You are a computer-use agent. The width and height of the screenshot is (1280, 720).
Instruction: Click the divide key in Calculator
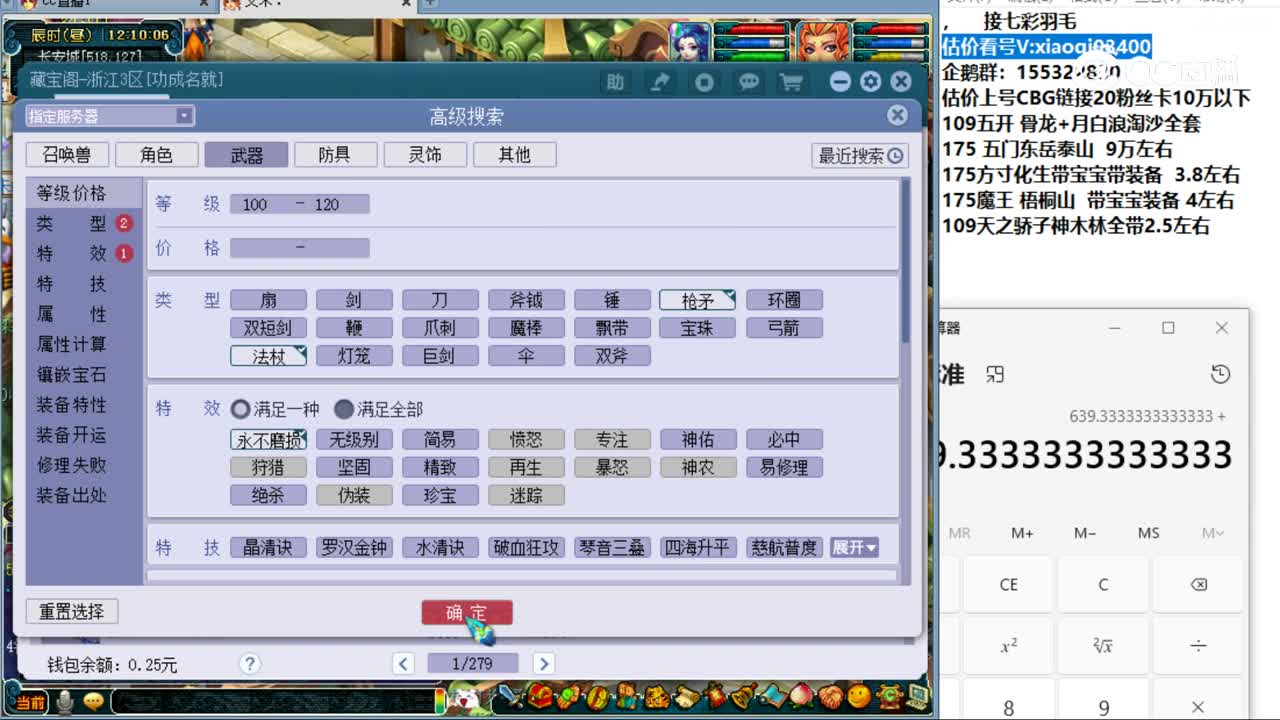(x=1198, y=646)
